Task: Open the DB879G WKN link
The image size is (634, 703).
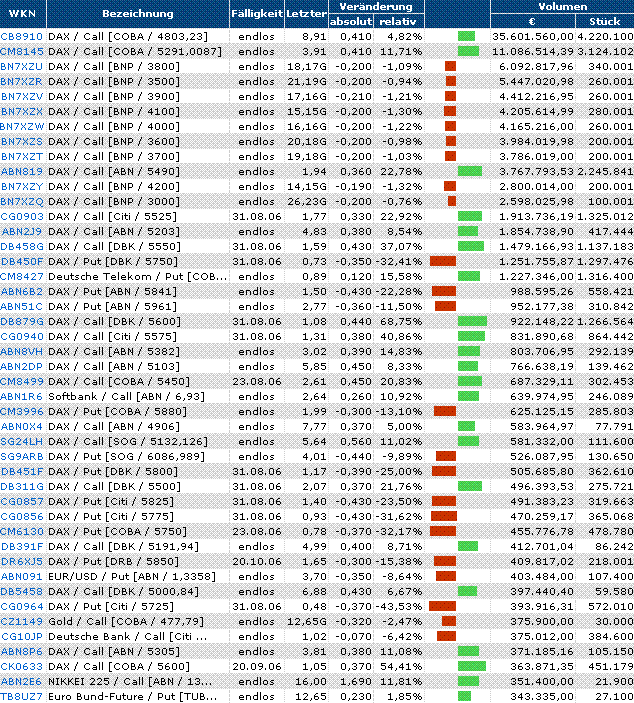Action: click(22, 321)
